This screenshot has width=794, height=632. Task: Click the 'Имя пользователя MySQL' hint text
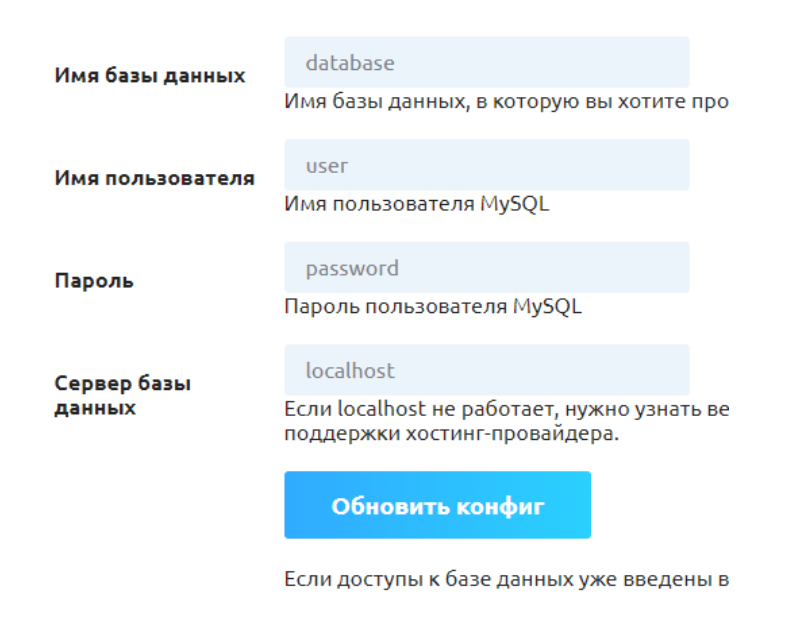coord(416,204)
